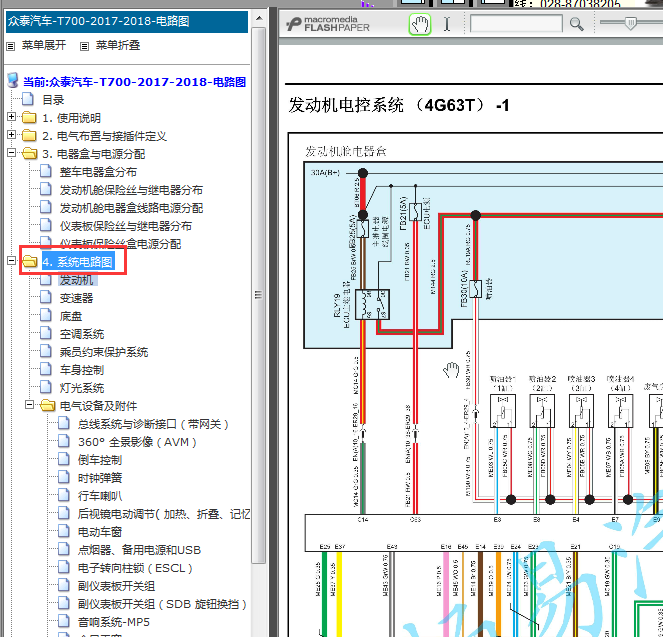Click the magnifier search icon
This screenshot has height=637, width=663.
pyautogui.click(x=576, y=24)
